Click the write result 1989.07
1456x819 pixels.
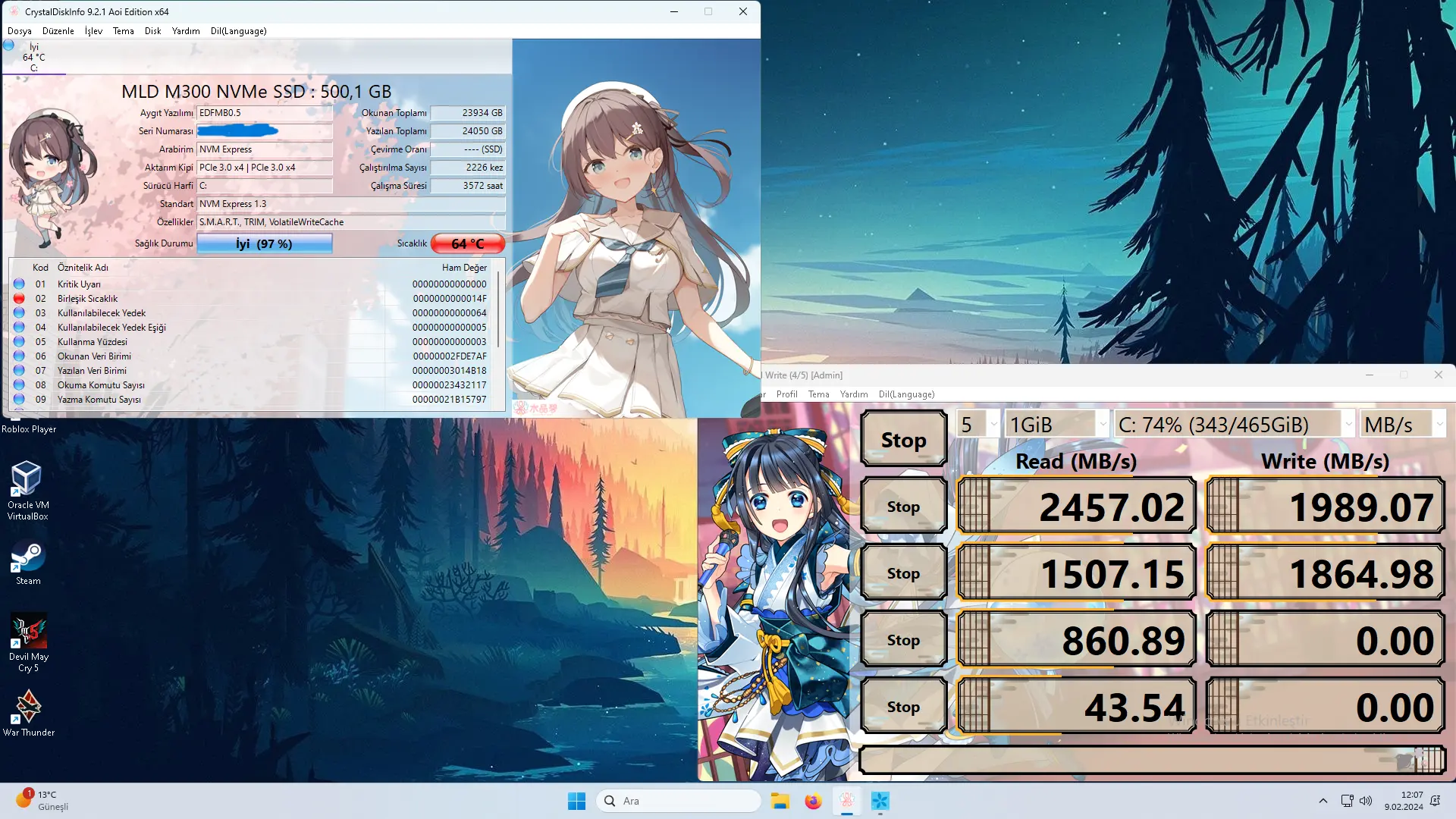1325,506
